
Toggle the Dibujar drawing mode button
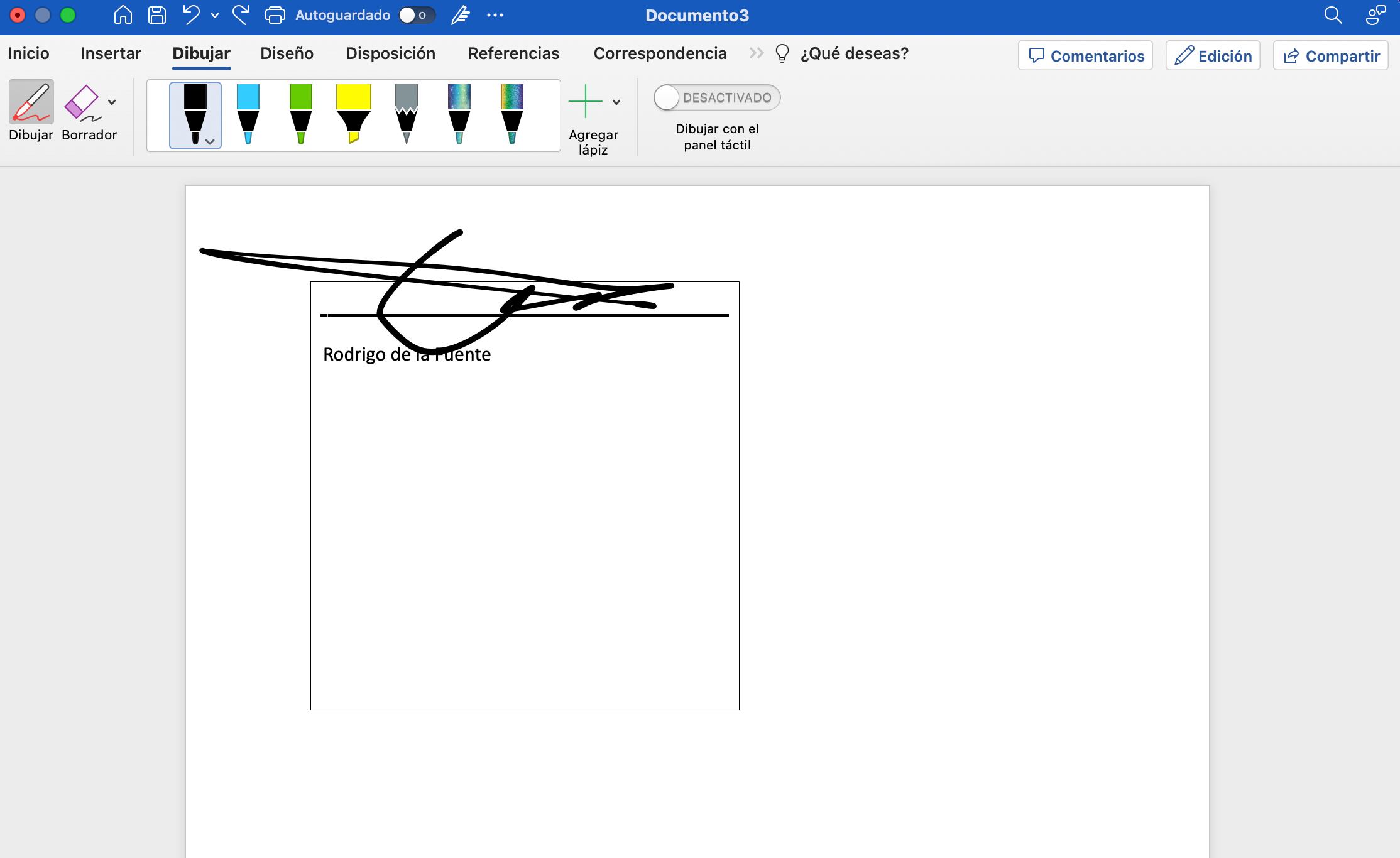[x=31, y=102]
